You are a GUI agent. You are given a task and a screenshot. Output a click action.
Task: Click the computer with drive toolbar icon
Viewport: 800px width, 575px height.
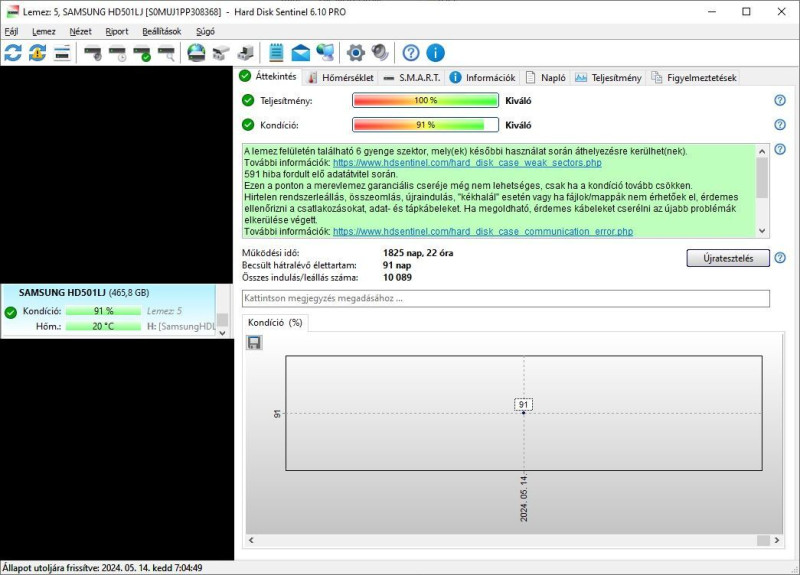[x=246, y=53]
